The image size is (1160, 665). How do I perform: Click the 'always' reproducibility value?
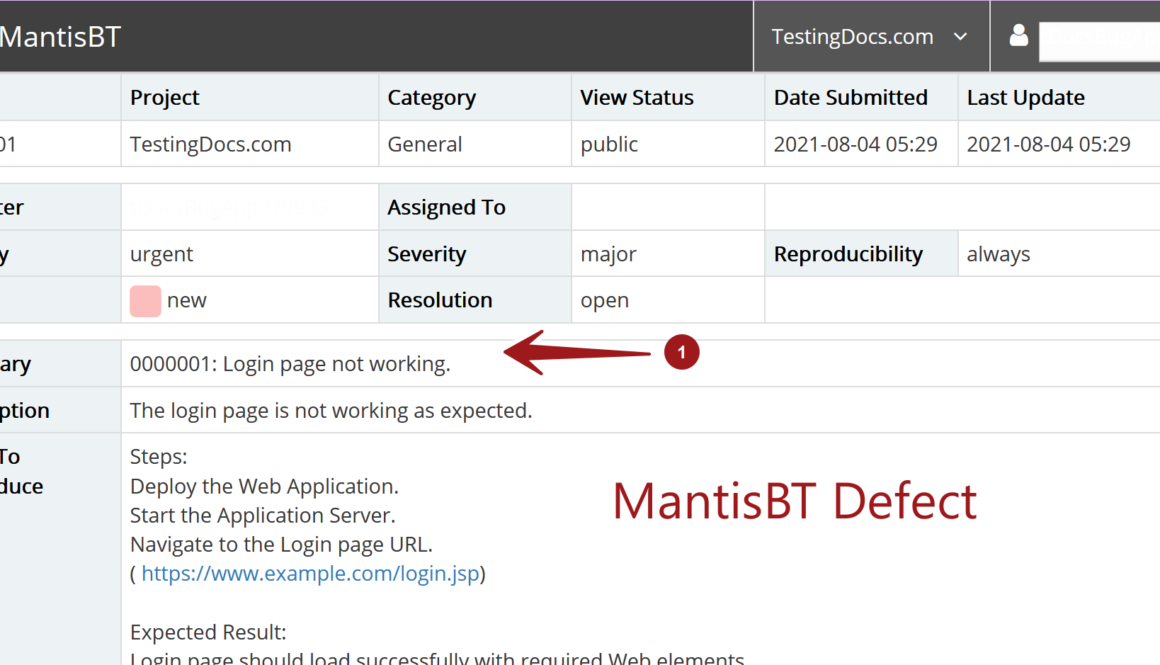click(x=998, y=254)
